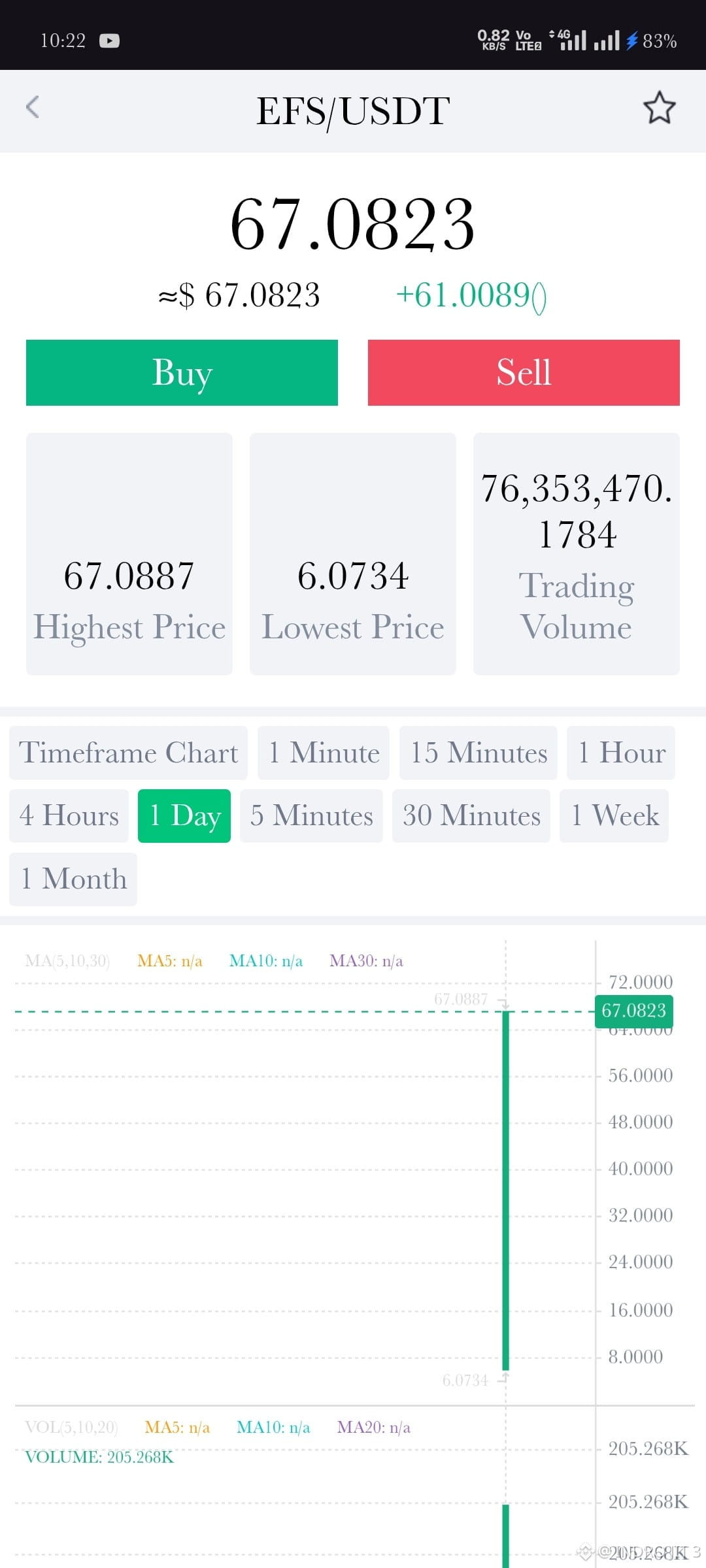Viewport: 706px width, 1568px height.
Task: Tap the VOLUME: 205.268K readout
Action: click(x=99, y=1457)
